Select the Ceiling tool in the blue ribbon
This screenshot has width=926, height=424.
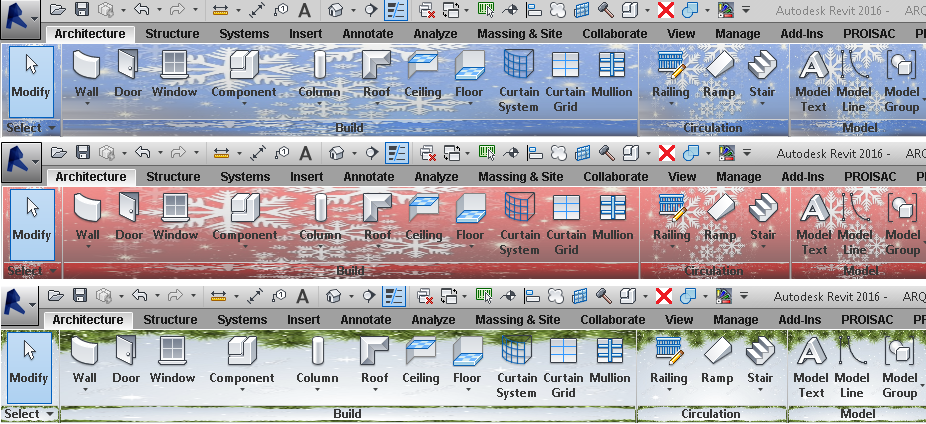click(x=423, y=75)
